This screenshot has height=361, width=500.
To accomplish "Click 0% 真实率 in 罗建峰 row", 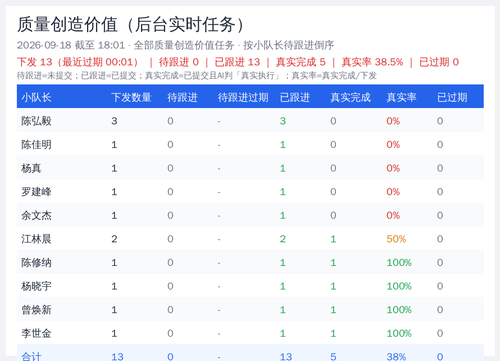I will 393,192.
